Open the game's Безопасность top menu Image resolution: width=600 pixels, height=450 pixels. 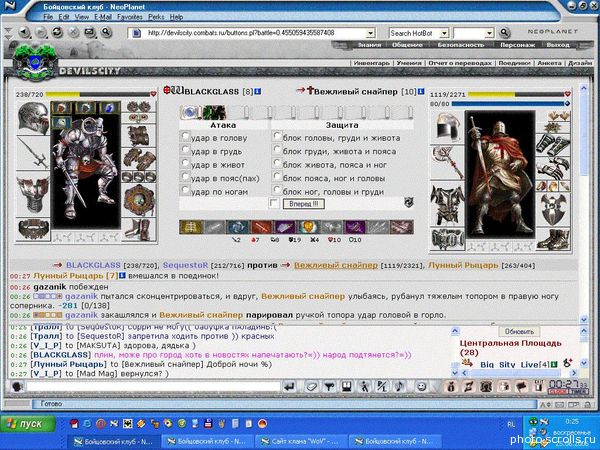(461, 45)
